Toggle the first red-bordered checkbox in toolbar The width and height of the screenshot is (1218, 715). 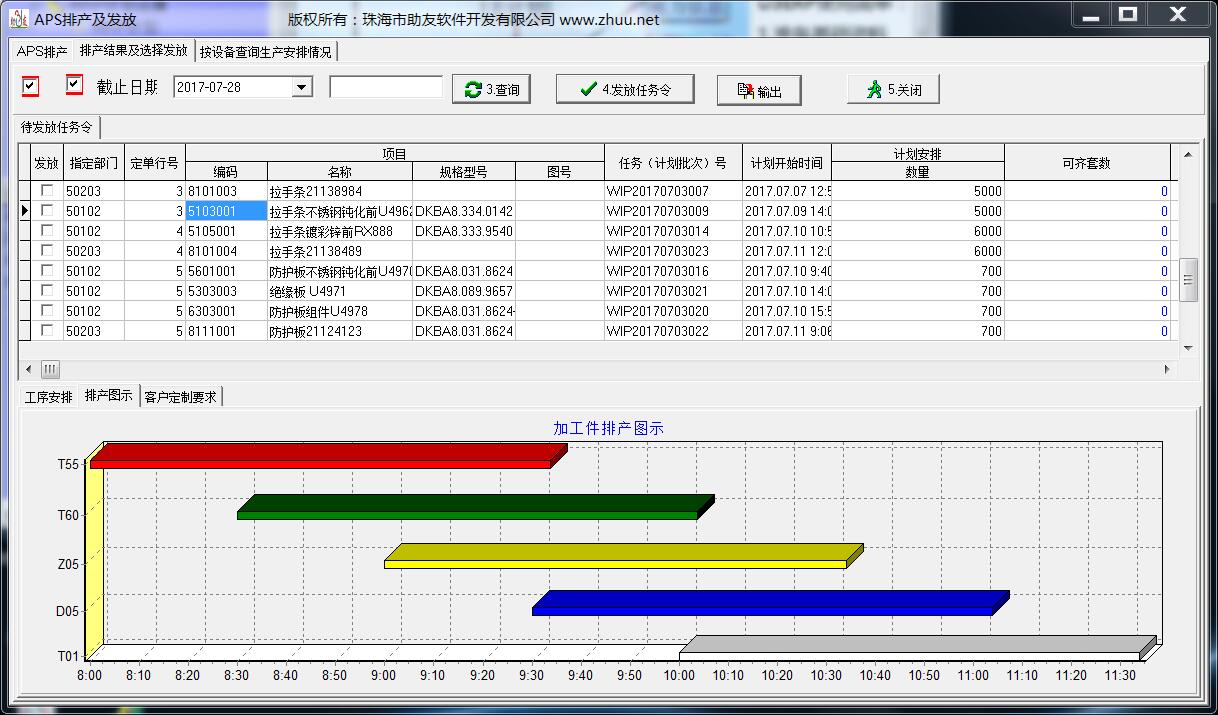click(x=31, y=87)
